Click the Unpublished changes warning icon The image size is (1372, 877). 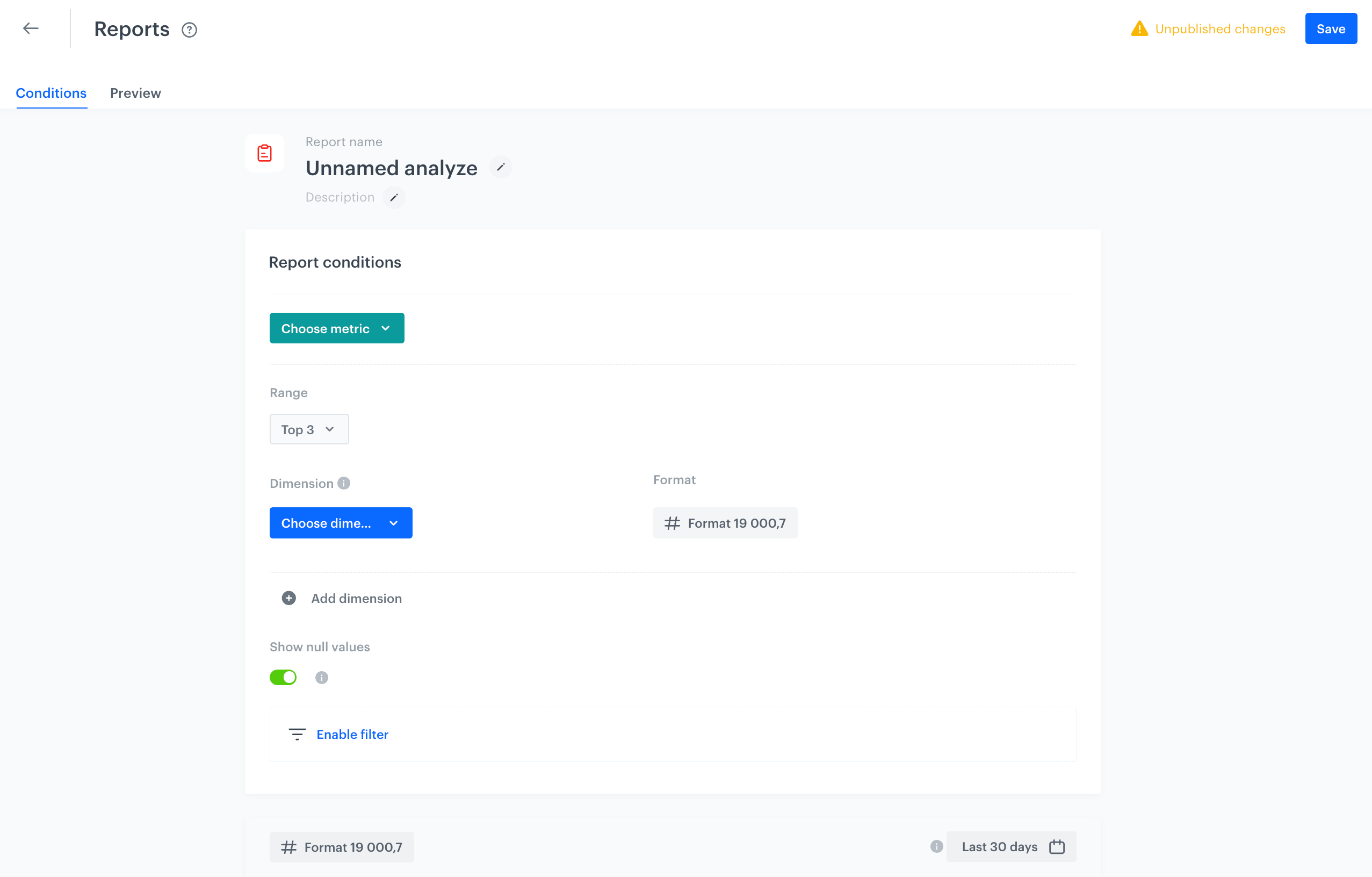coord(1139,28)
